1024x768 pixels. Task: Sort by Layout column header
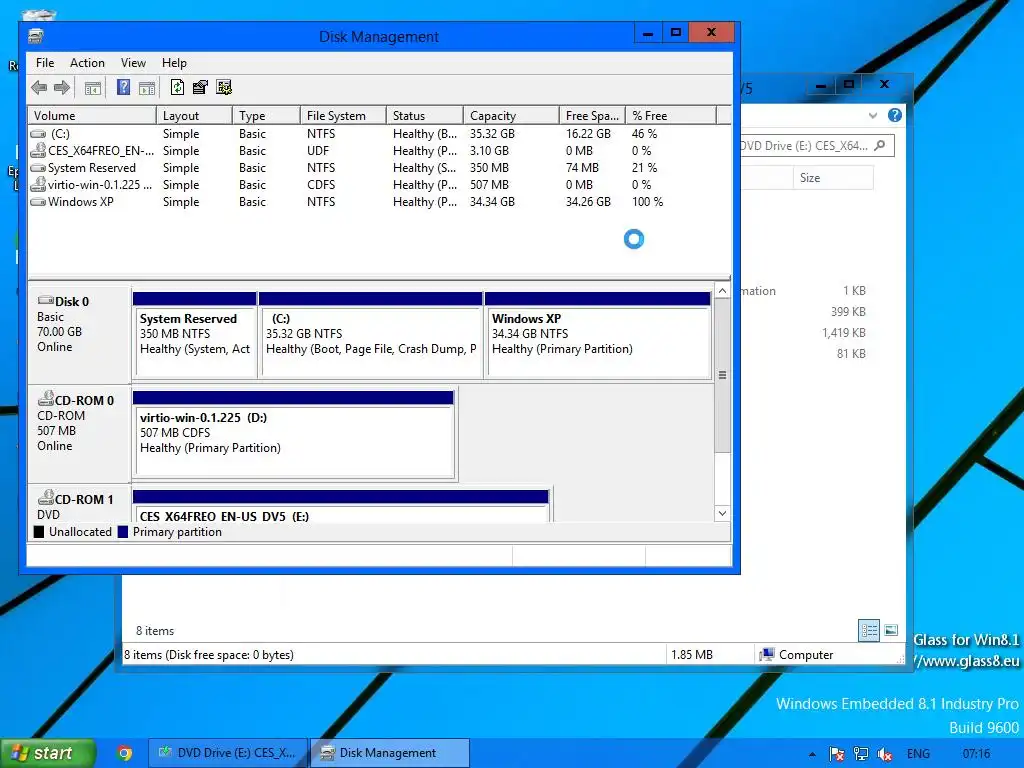pos(195,116)
